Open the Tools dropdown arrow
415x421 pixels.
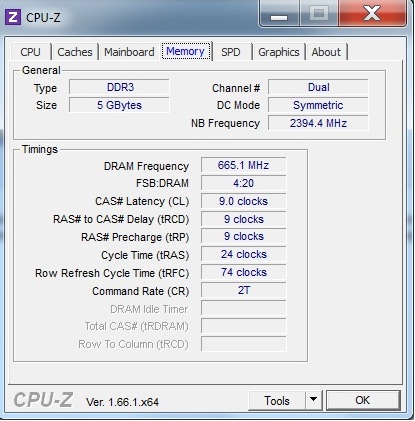coord(313,400)
